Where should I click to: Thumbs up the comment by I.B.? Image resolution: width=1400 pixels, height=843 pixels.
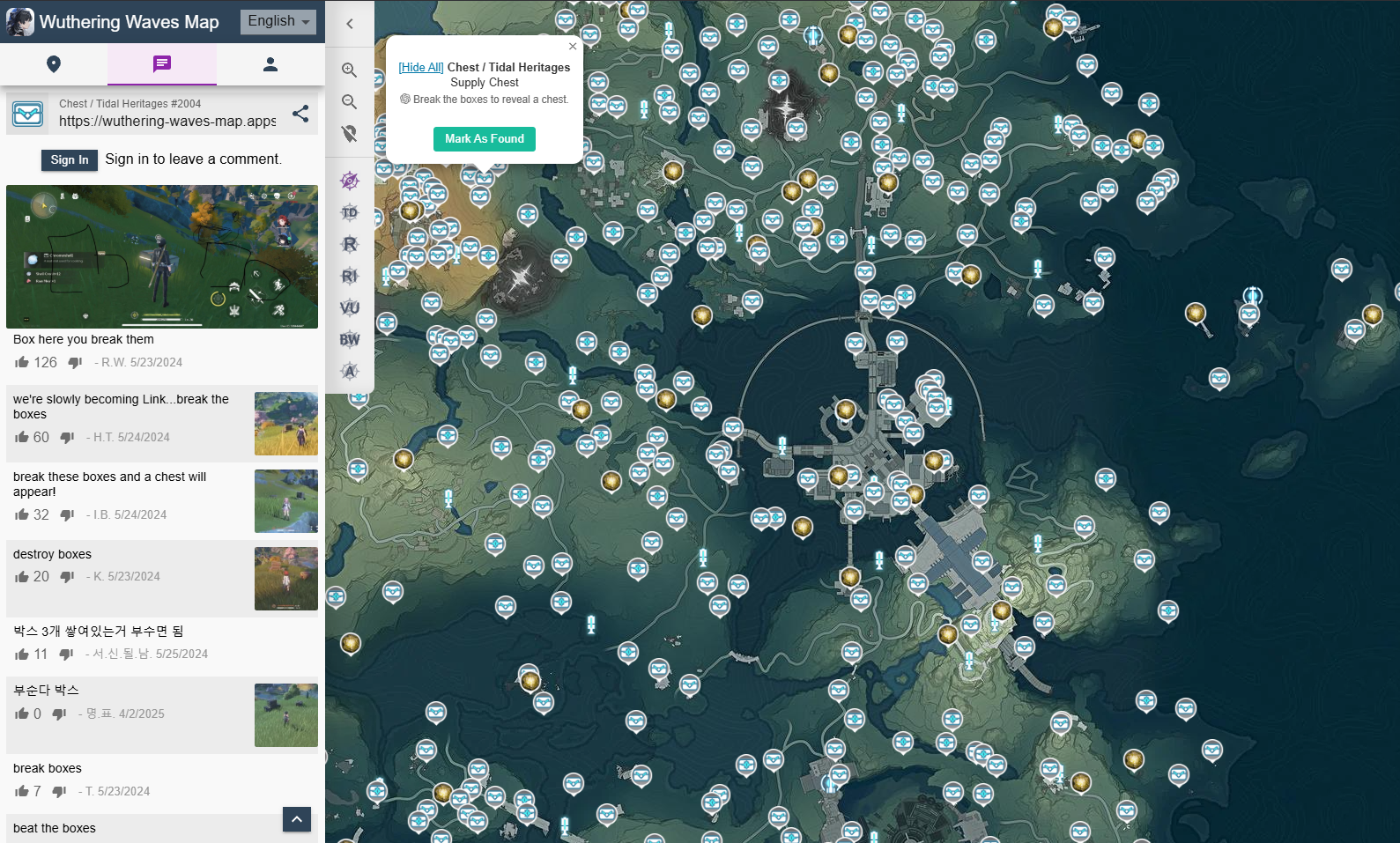click(22, 514)
